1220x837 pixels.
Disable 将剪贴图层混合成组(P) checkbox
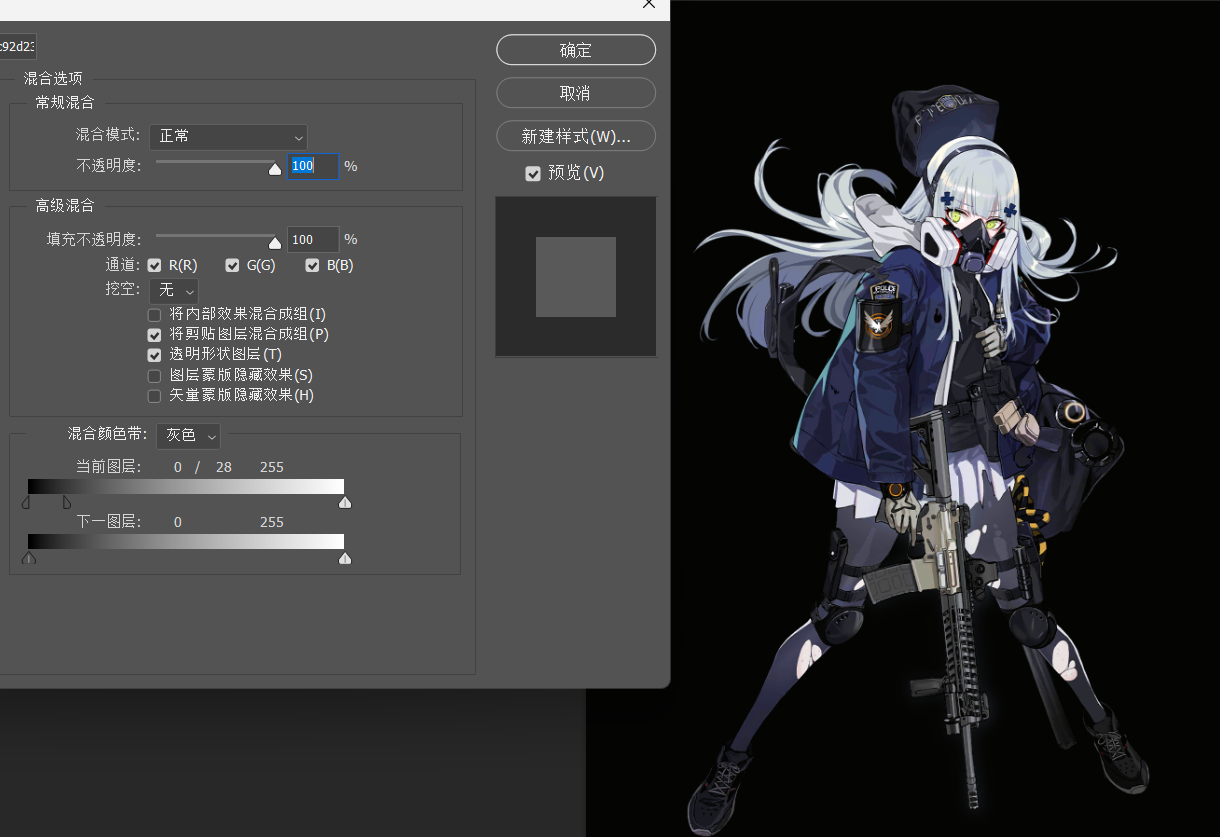[x=155, y=335]
